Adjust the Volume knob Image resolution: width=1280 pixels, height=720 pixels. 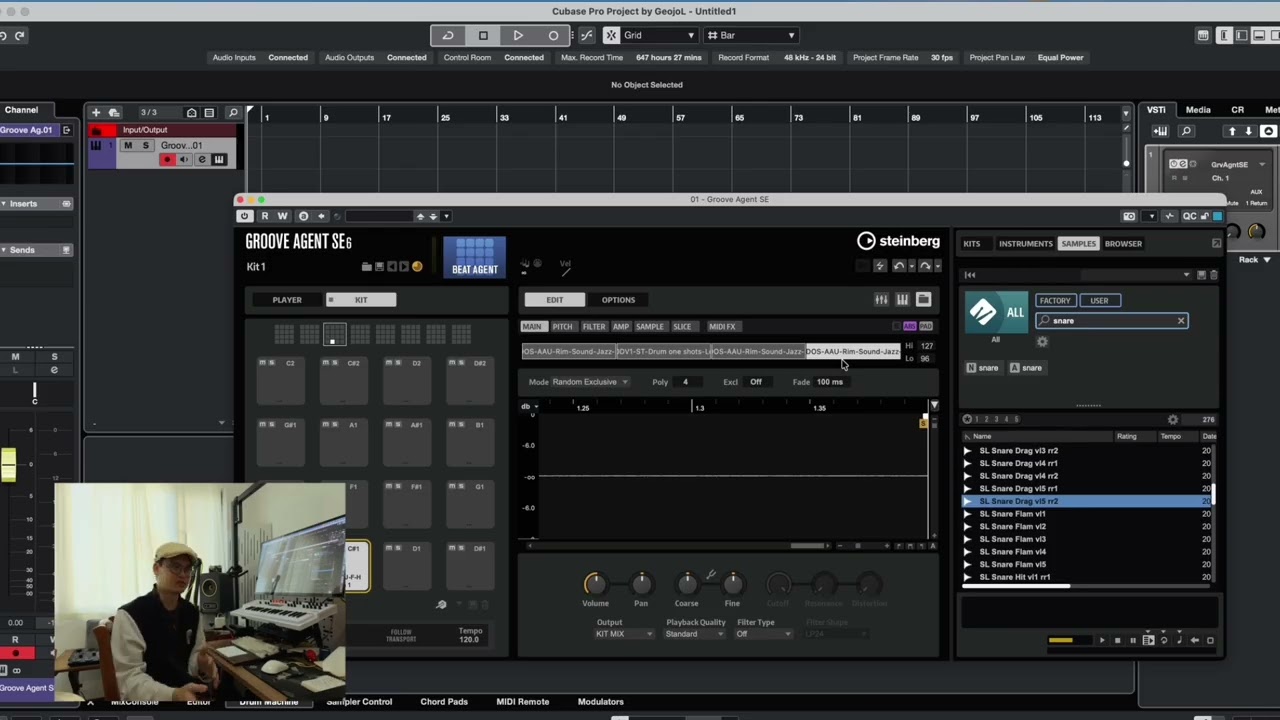tap(595, 583)
